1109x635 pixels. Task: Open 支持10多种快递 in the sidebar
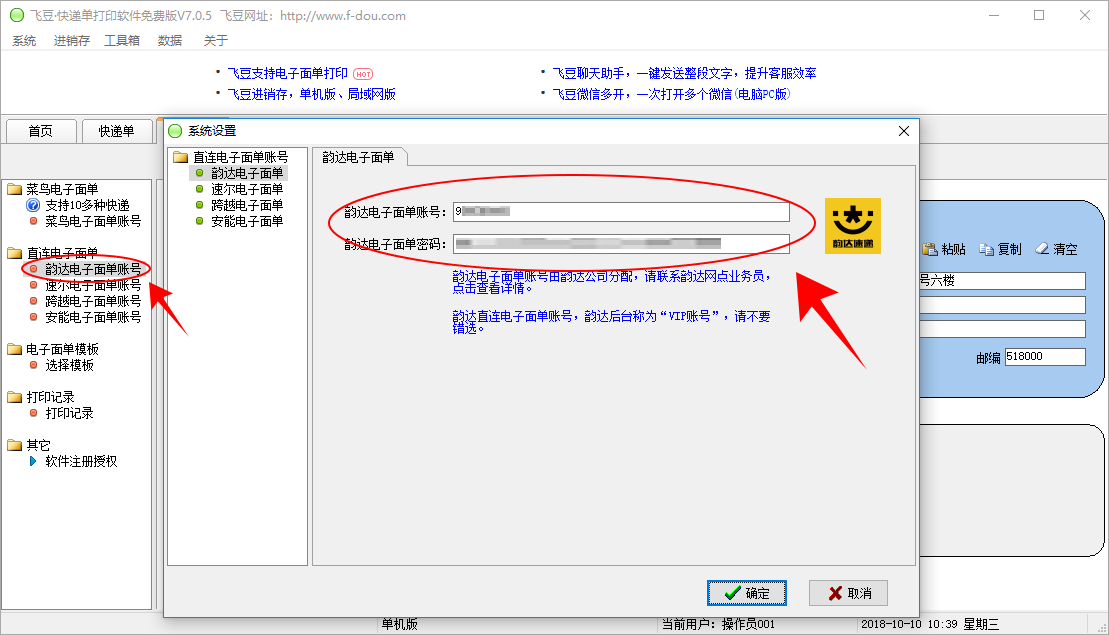87,205
